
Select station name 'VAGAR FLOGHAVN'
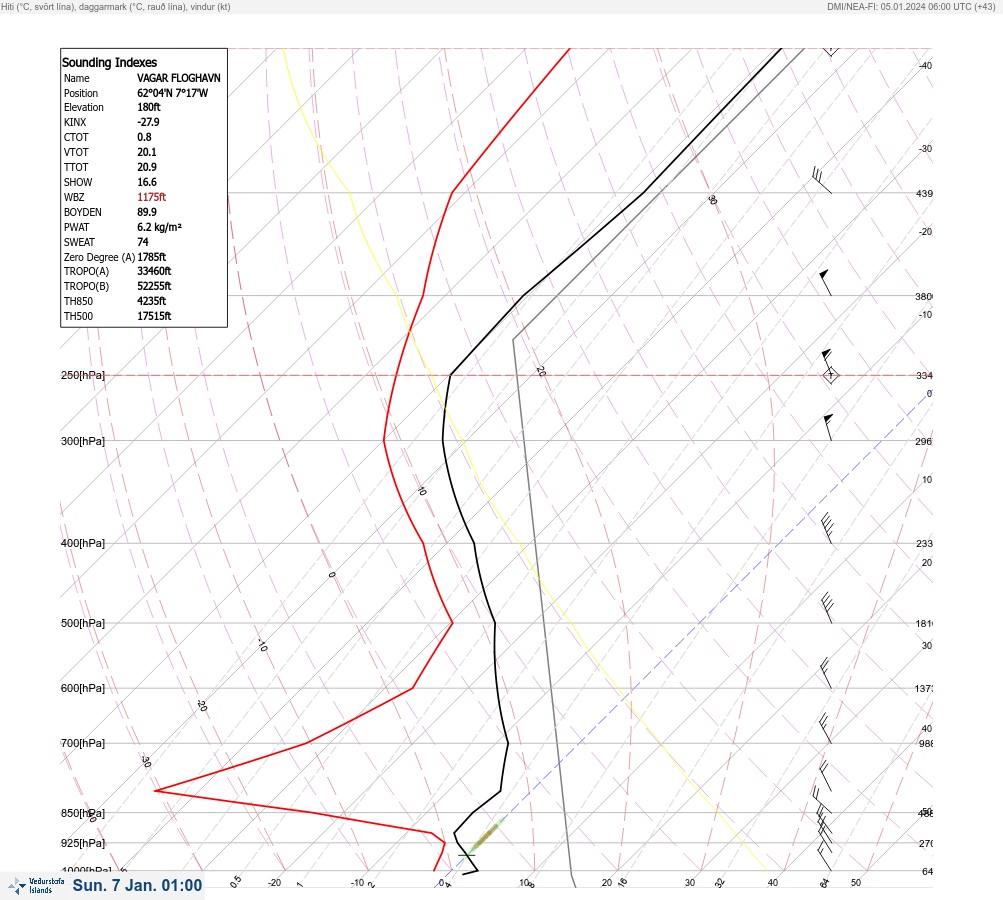(178, 78)
